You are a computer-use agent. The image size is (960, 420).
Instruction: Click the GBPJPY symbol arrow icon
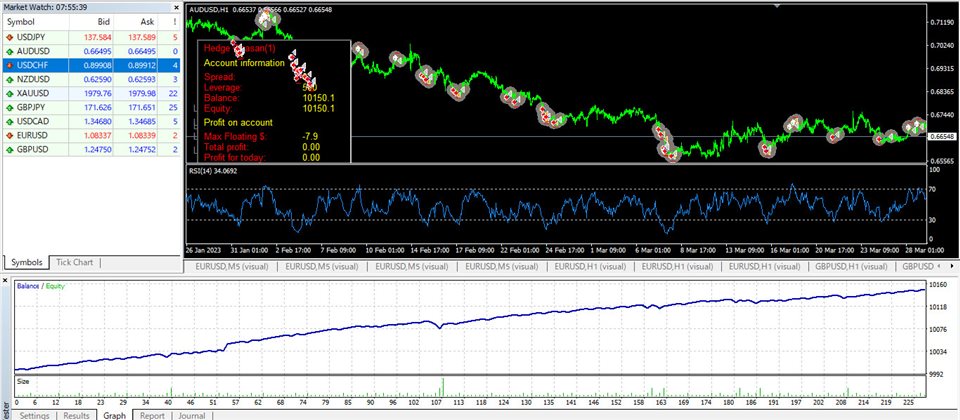coord(11,107)
